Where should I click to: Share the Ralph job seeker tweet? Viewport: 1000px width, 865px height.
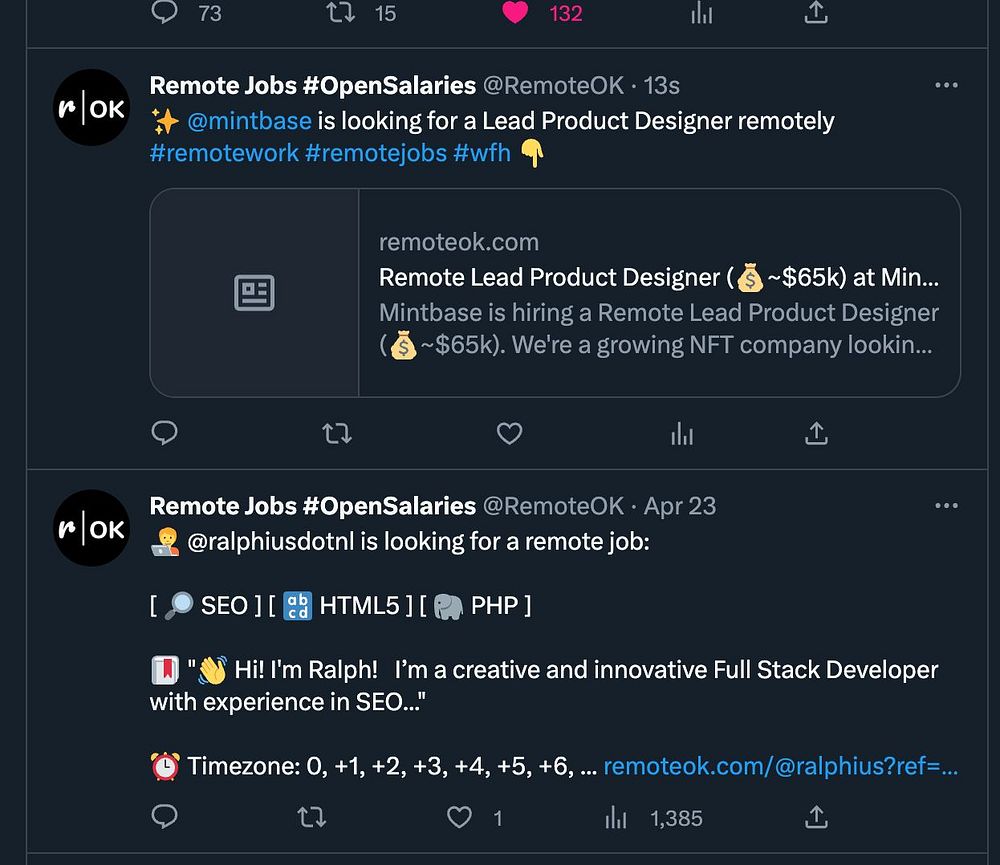point(816,818)
